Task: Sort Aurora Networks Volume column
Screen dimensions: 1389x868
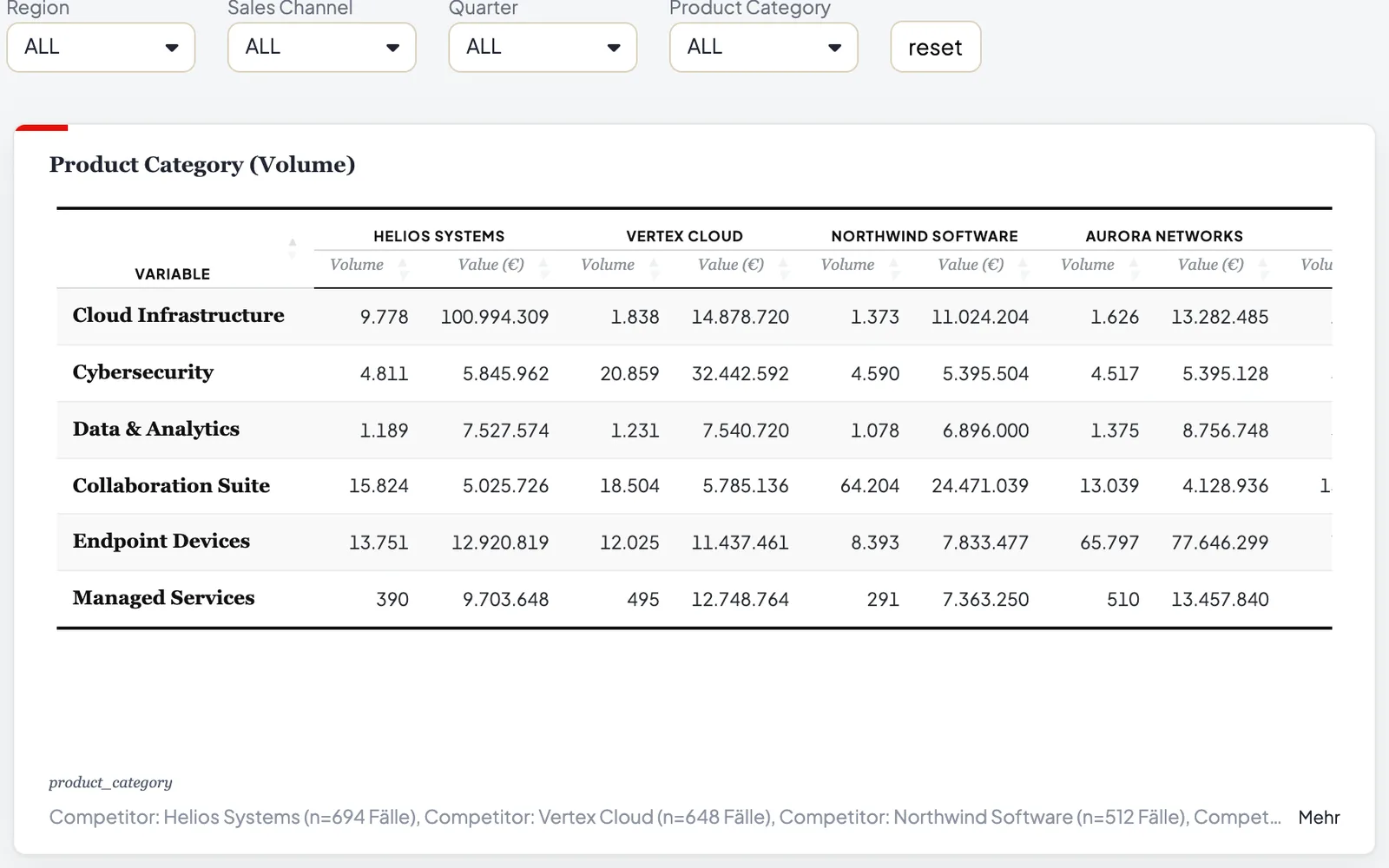Action: 1134,268
